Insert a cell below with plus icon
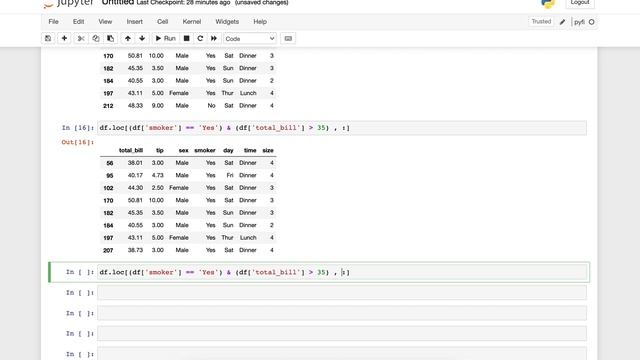This screenshot has height=360, width=640. pos(64,38)
